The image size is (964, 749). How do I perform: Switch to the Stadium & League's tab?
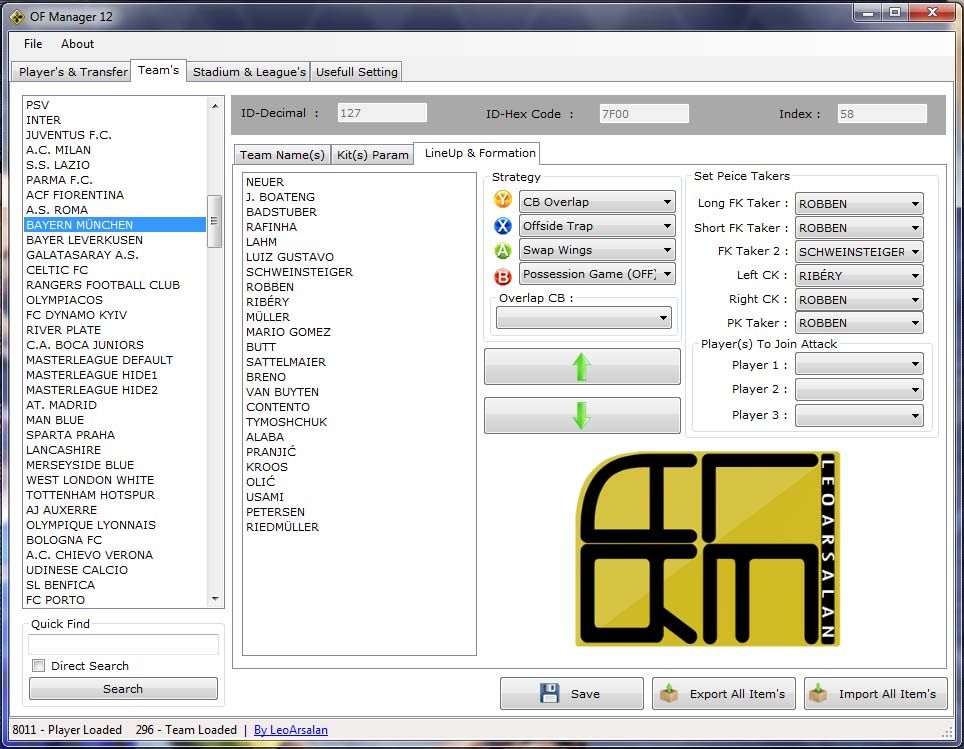pos(249,72)
